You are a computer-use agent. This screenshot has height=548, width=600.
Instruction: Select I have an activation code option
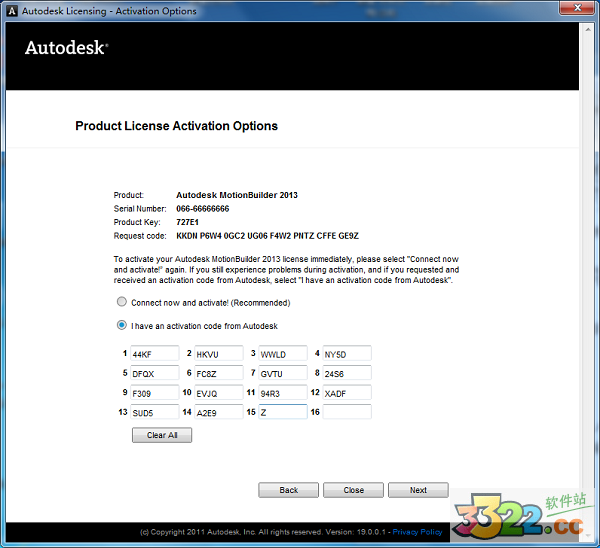tap(122, 325)
